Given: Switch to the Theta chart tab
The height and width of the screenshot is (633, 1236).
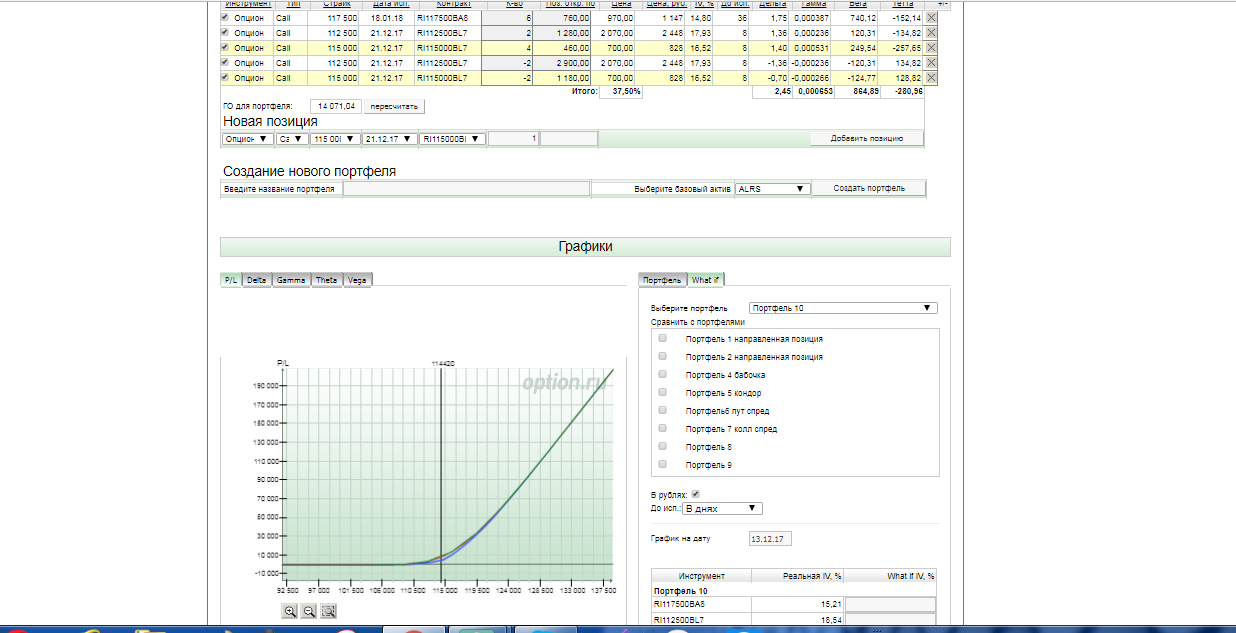Looking at the screenshot, I should click(326, 280).
